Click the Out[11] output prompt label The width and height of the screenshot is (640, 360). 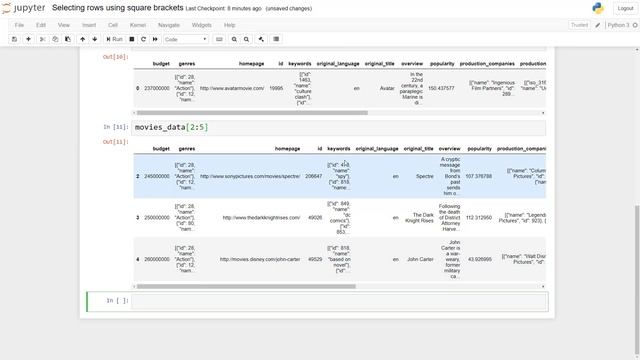[x=116, y=142]
